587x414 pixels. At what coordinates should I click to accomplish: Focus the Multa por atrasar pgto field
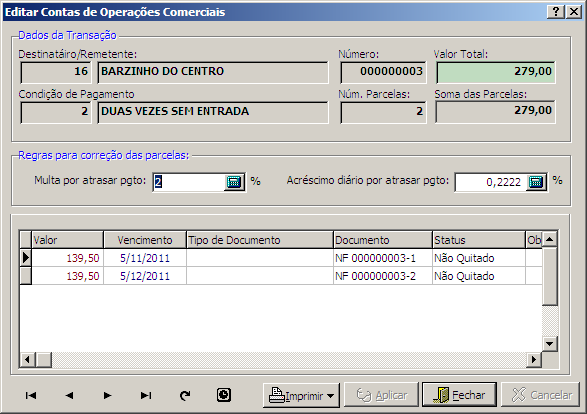[189, 182]
